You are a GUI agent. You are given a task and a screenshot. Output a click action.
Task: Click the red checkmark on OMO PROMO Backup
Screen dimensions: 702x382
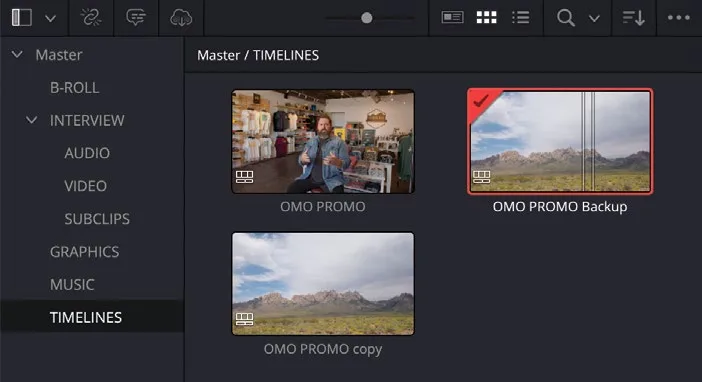[x=480, y=101]
